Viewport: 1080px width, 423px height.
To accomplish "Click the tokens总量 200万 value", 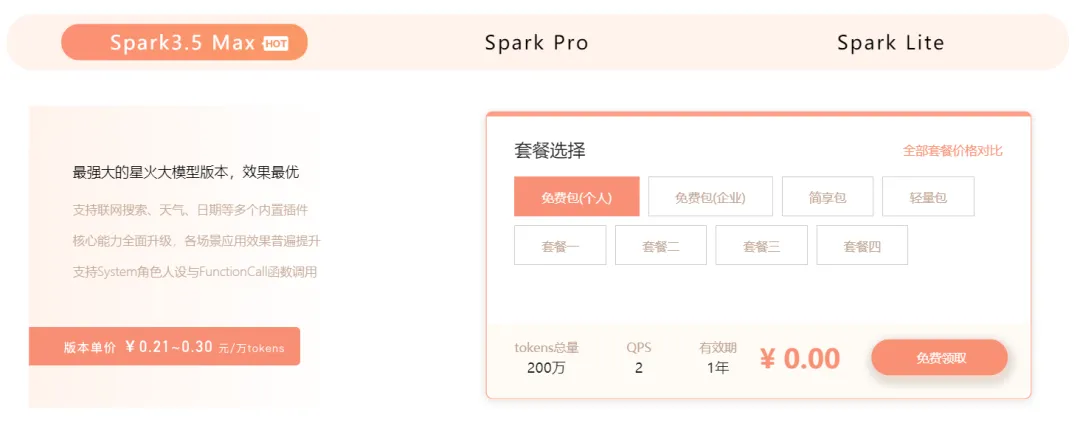I will click(x=546, y=368).
